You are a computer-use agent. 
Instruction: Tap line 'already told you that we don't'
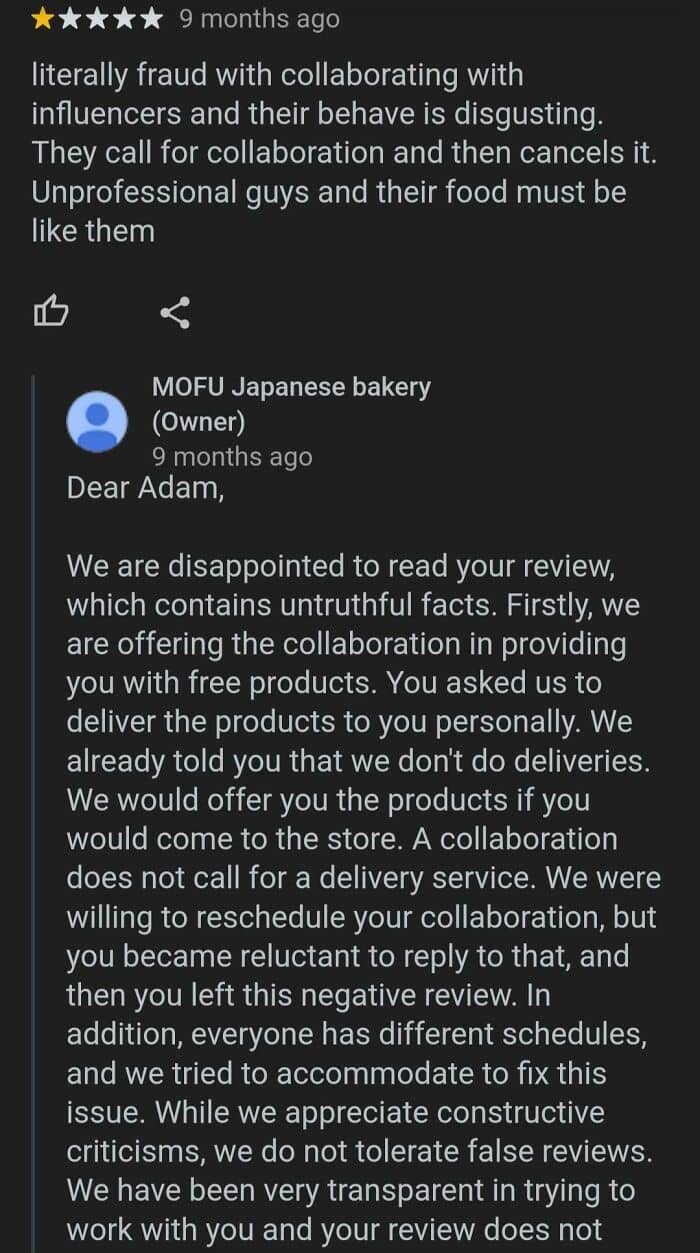(x=358, y=761)
